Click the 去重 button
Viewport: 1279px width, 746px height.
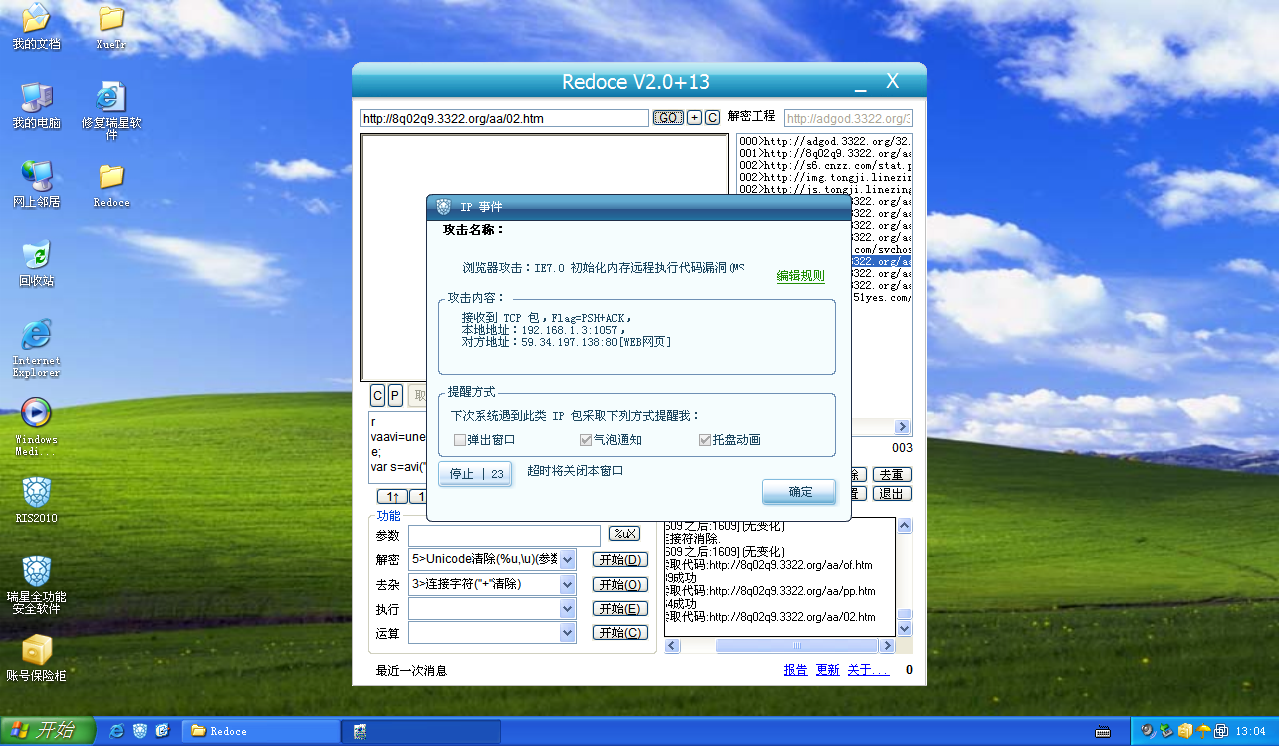(892, 474)
